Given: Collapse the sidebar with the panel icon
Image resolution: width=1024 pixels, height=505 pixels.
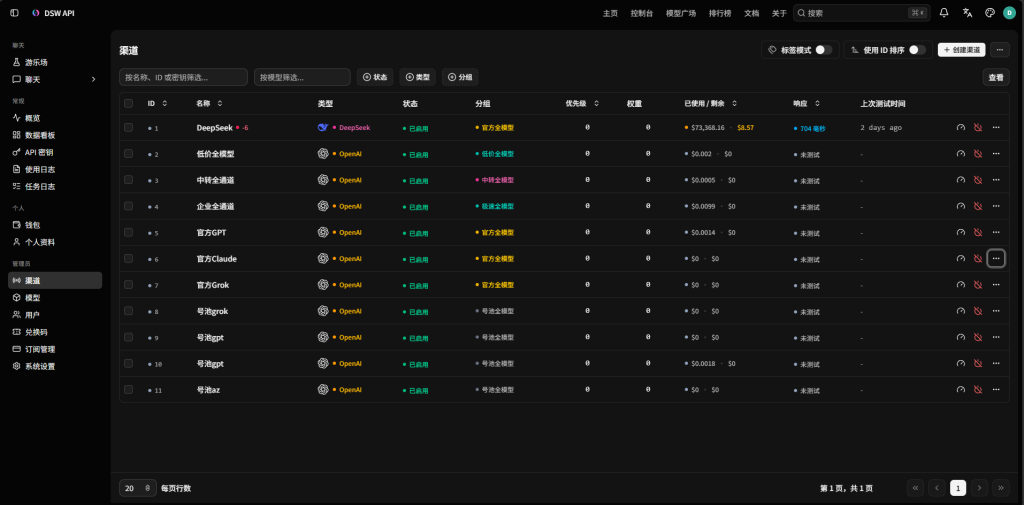Looking at the screenshot, I should click(14, 13).
